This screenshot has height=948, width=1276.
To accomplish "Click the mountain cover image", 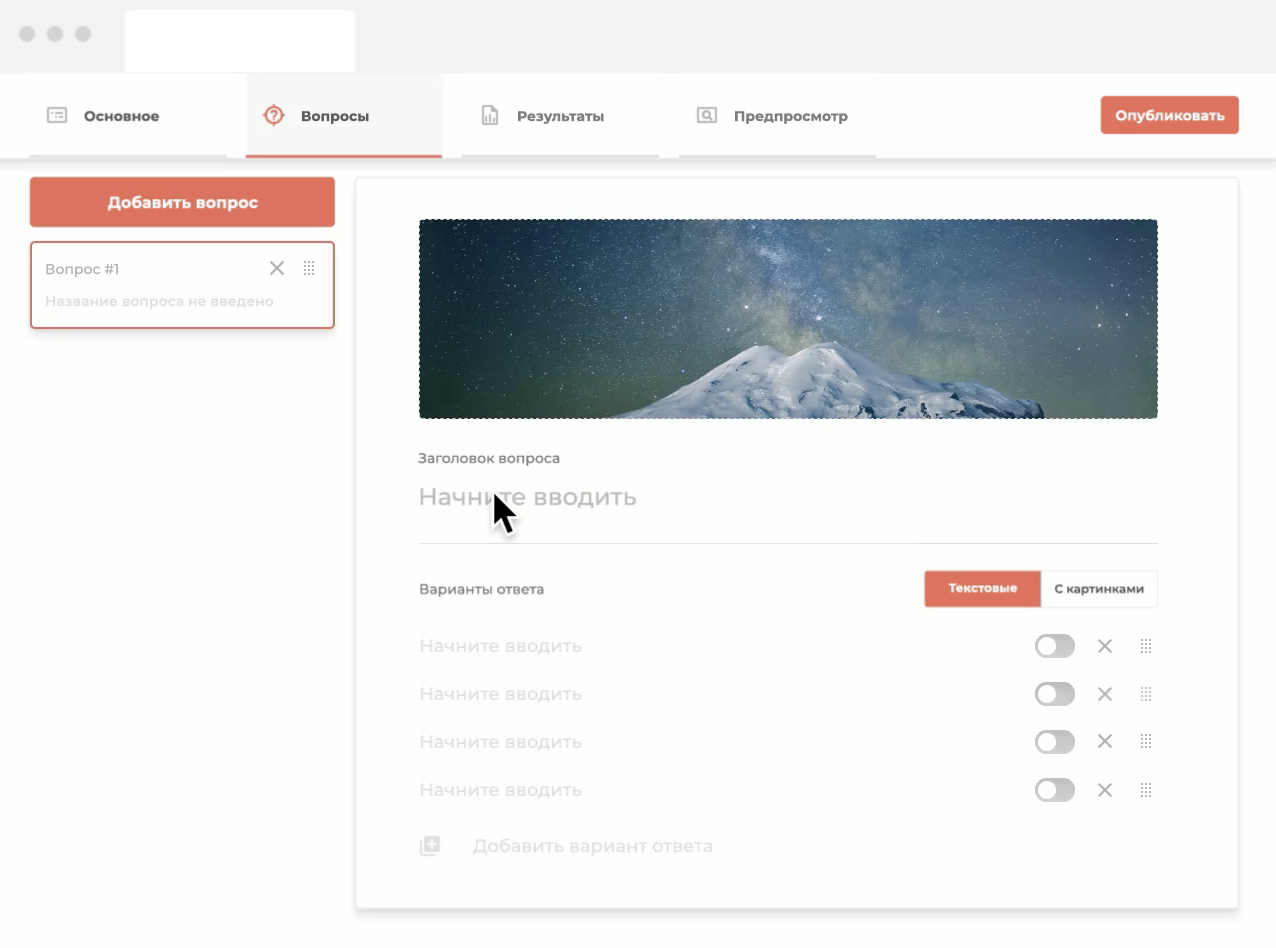I will 788,319.
